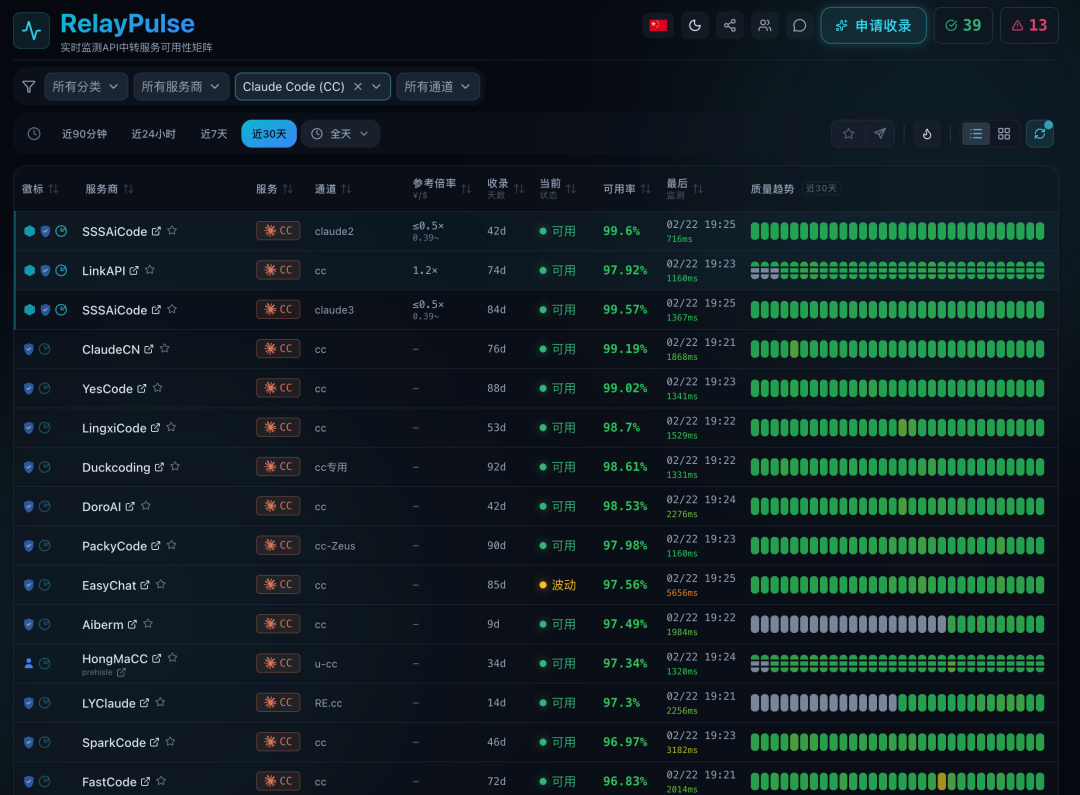
Task: Select the 近7天 time range tab
Action: pos(214,134)
